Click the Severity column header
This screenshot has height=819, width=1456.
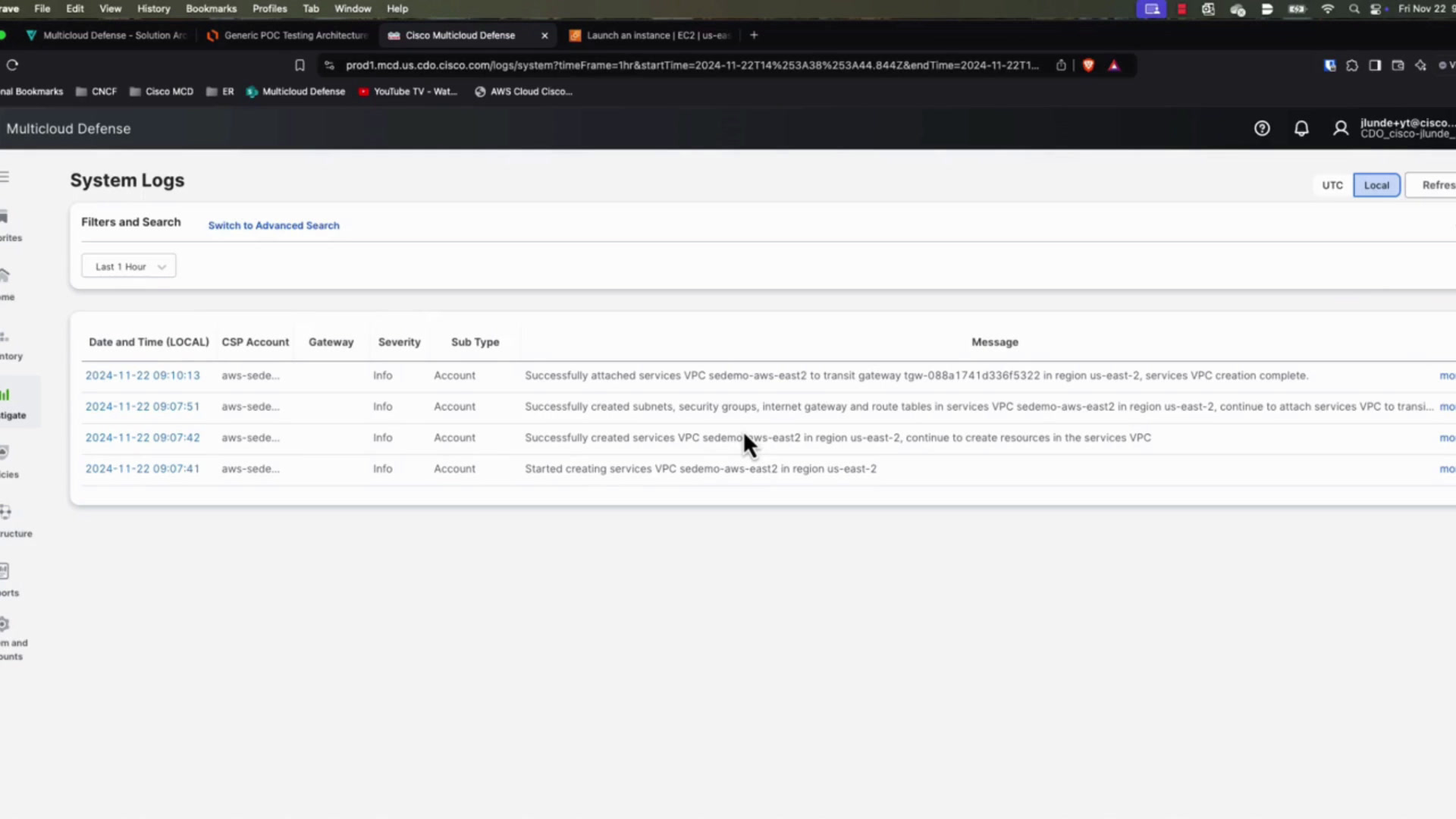point(399,342)
